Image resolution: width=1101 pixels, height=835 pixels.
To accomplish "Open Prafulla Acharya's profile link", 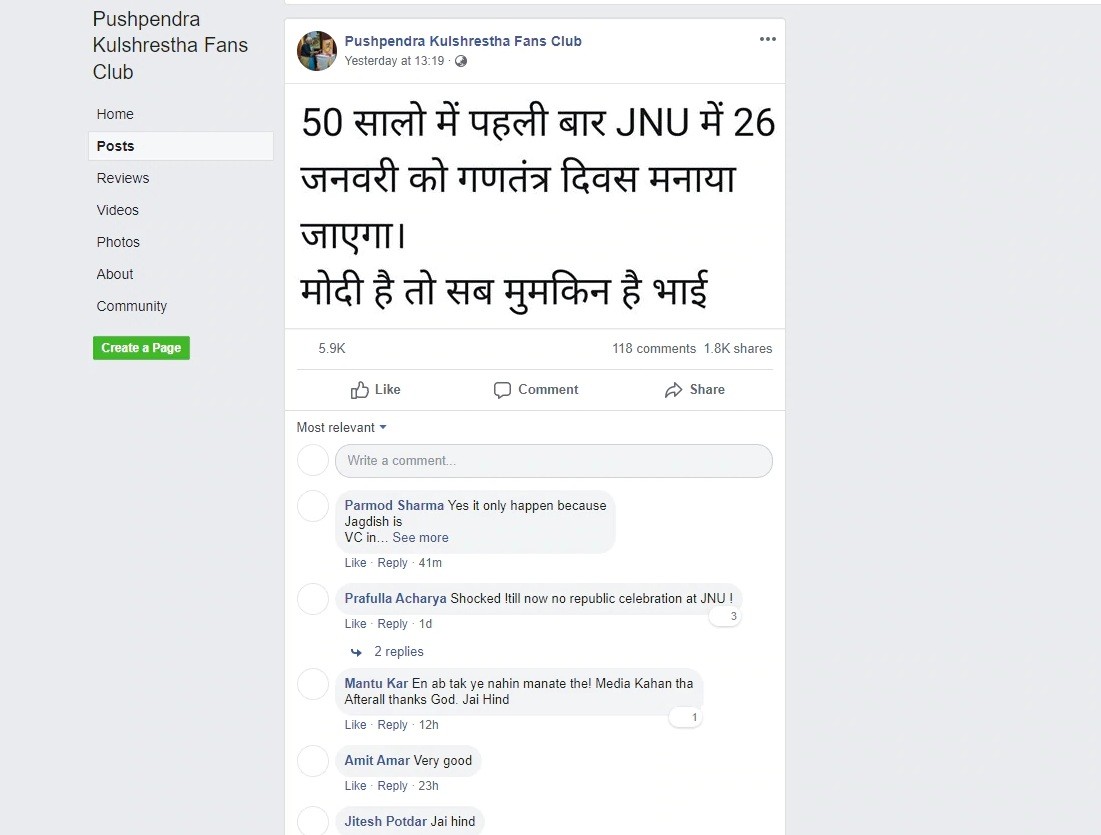I will click(x=395, y=598).
